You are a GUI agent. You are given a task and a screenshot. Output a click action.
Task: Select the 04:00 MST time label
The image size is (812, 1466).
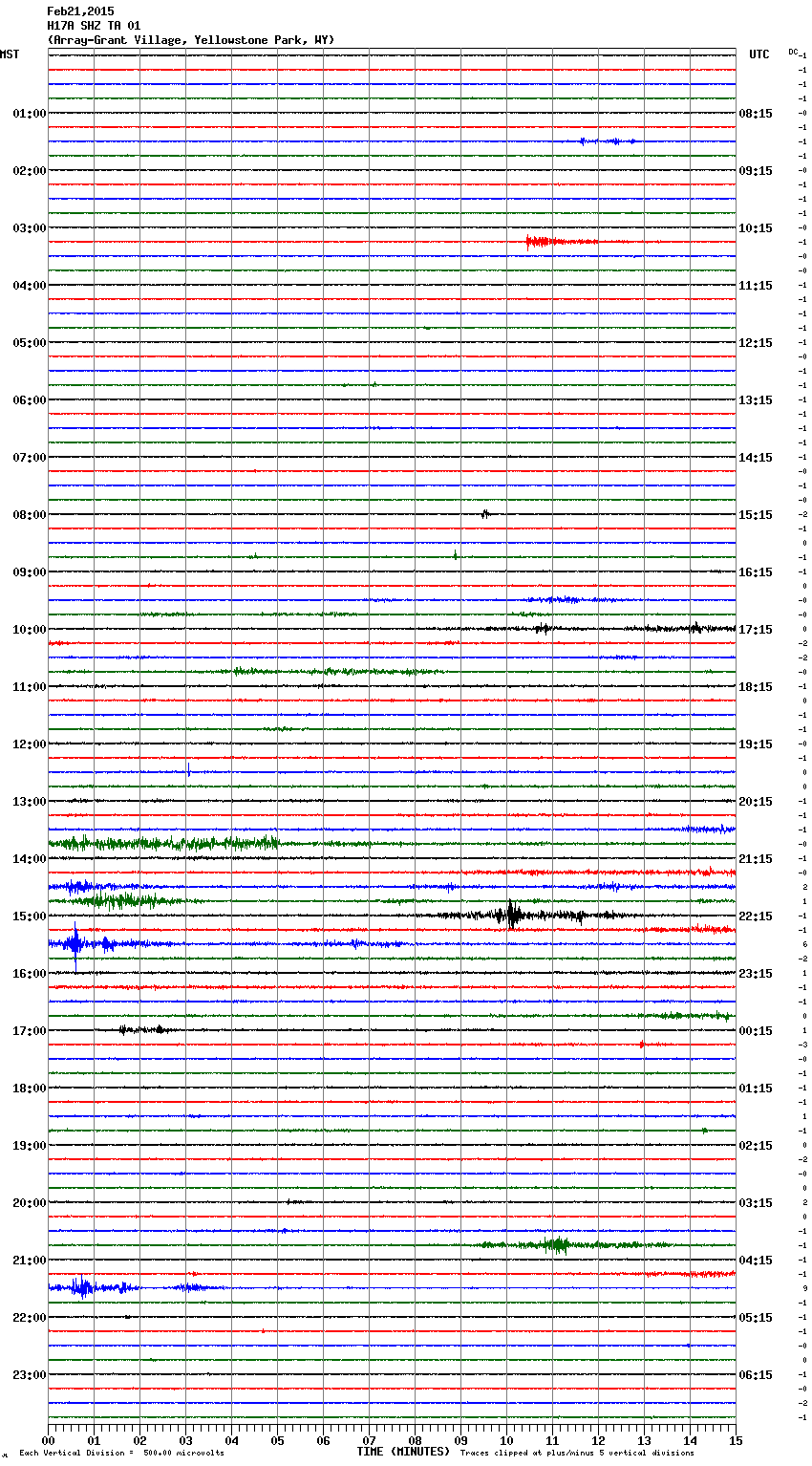[x=30, y=286]
